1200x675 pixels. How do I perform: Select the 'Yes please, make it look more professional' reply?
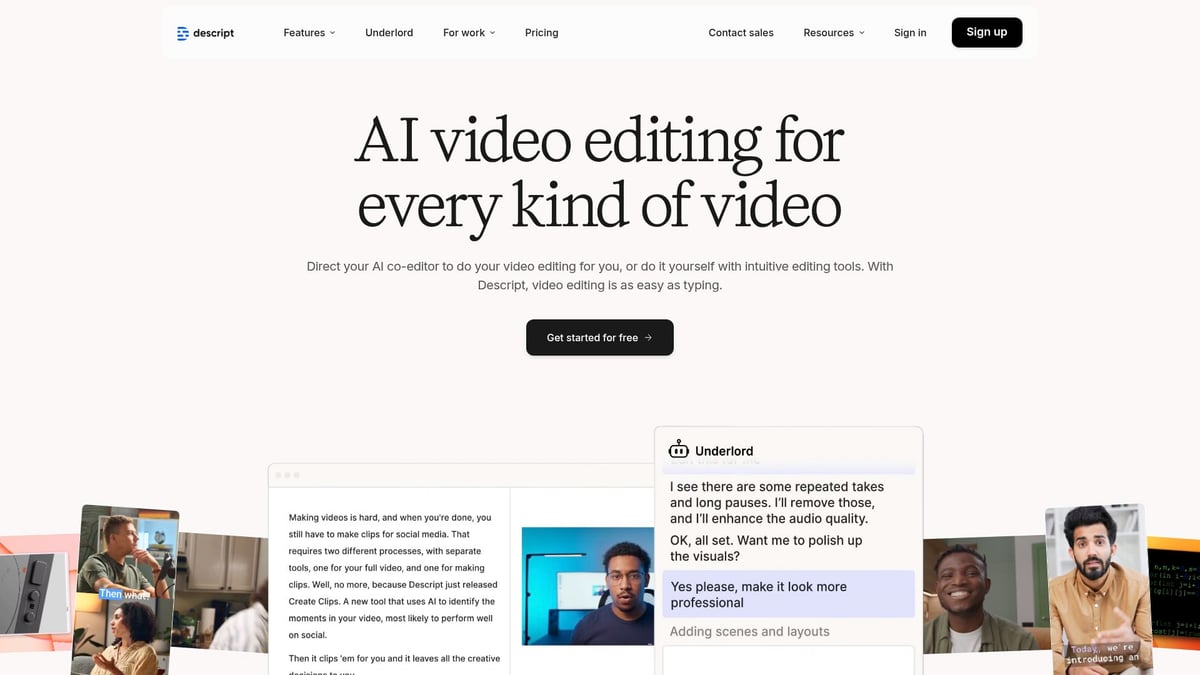coord(788,594)
